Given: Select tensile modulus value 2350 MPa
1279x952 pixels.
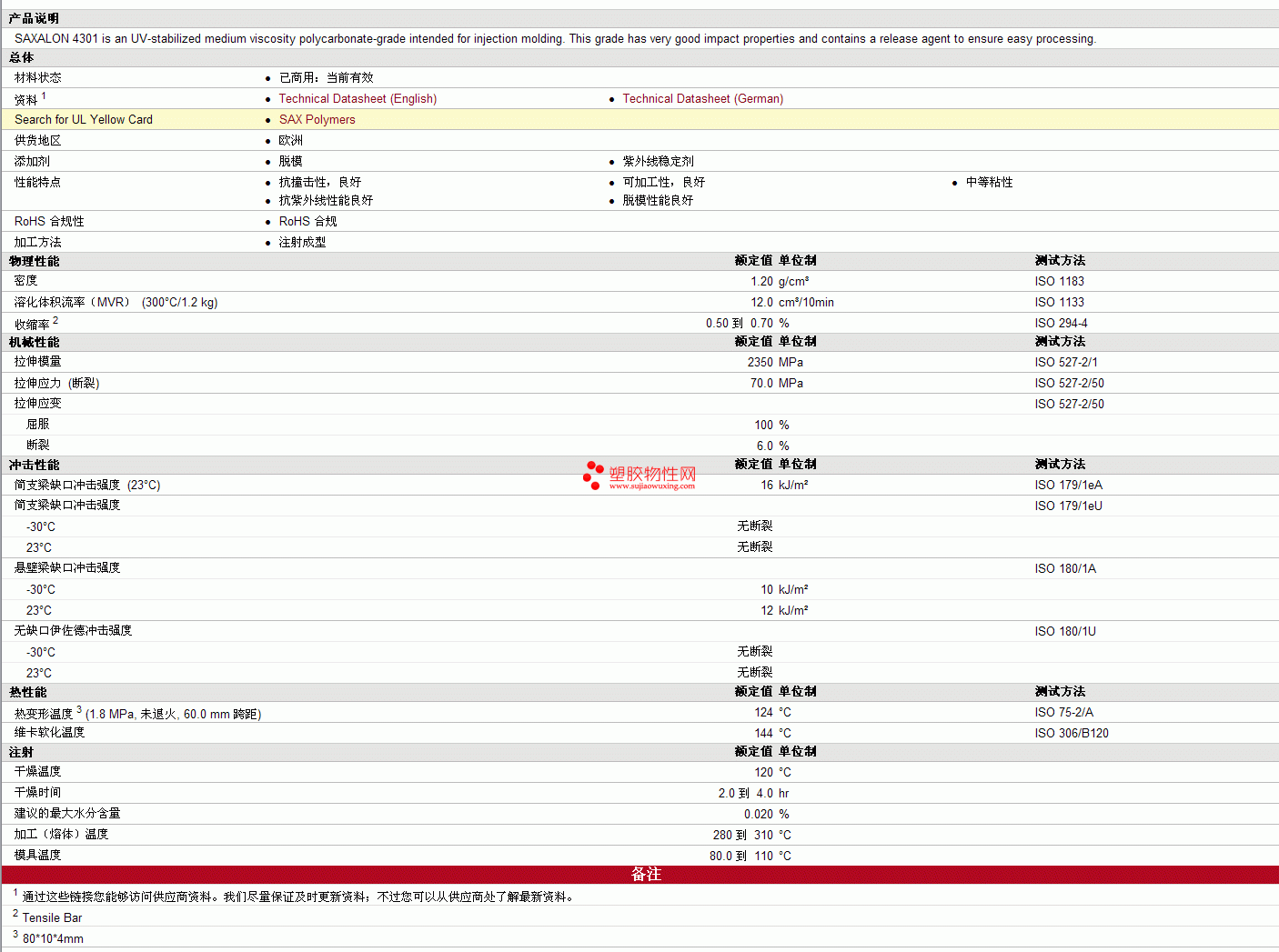Looking at the screenshot, I should coord(775,363).
